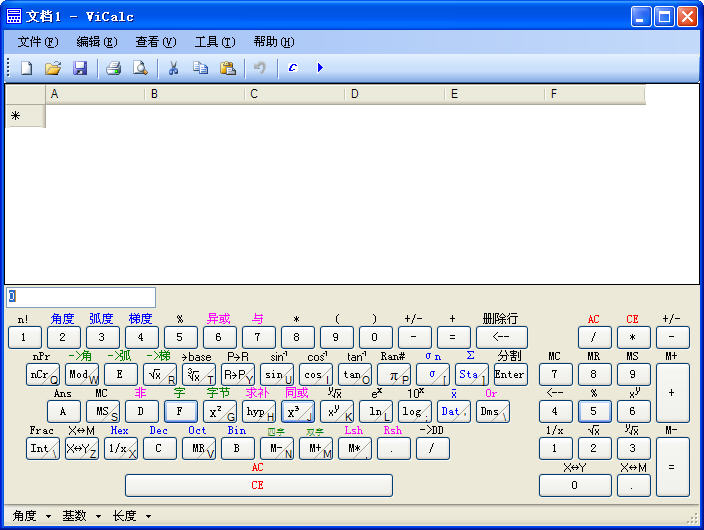Save using the floppy disk icon
The image size is (704, 530).
coord(80,68)
